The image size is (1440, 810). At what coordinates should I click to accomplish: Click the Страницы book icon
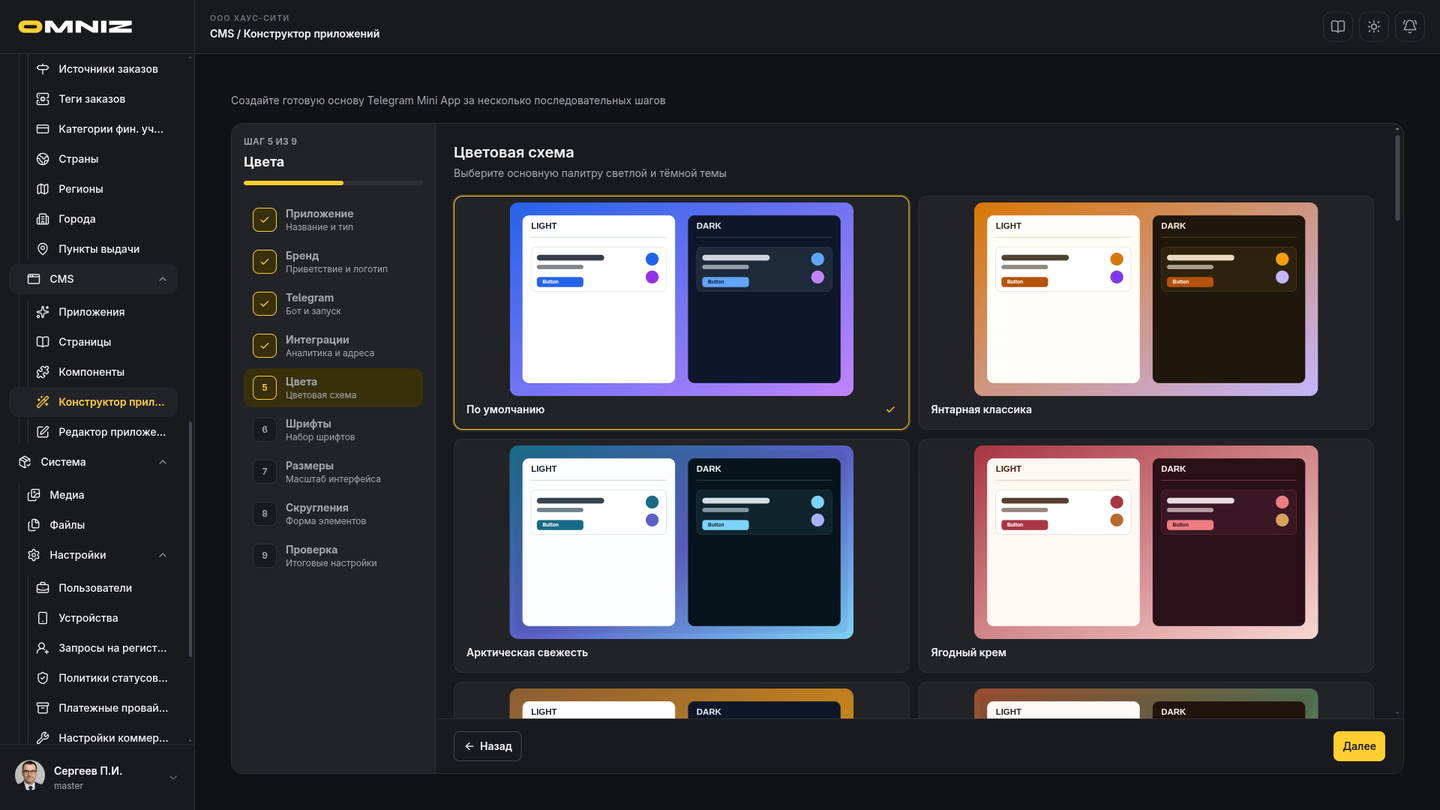tap(43, 342)
